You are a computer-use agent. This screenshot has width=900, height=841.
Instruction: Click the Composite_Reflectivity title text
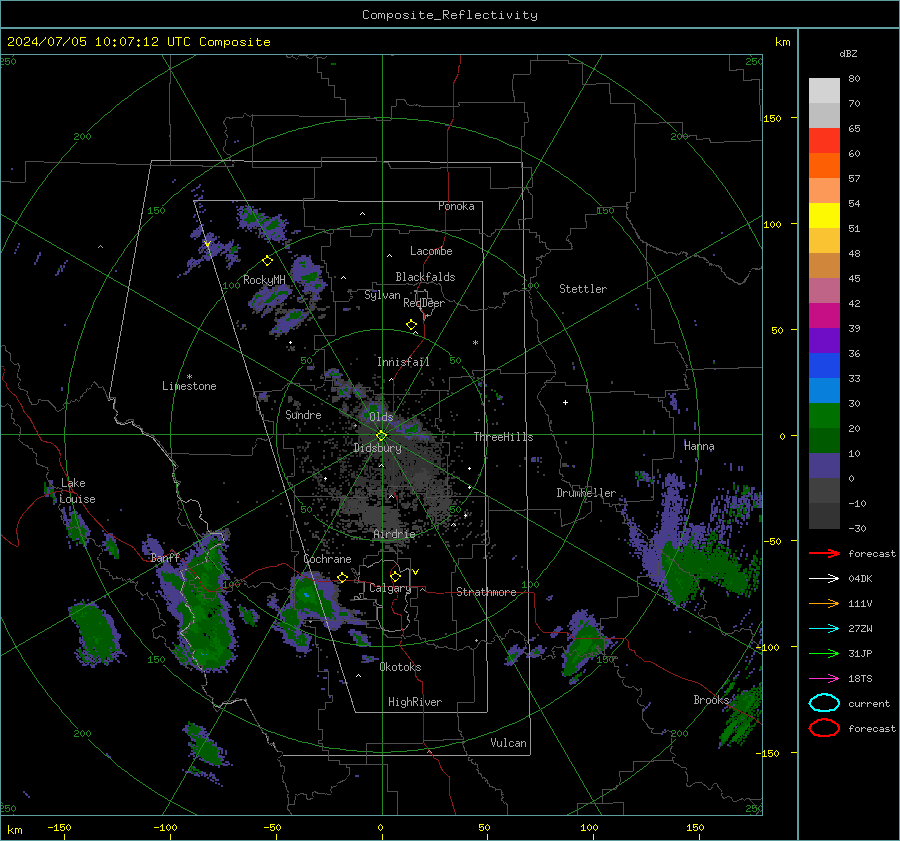point(449,15)
